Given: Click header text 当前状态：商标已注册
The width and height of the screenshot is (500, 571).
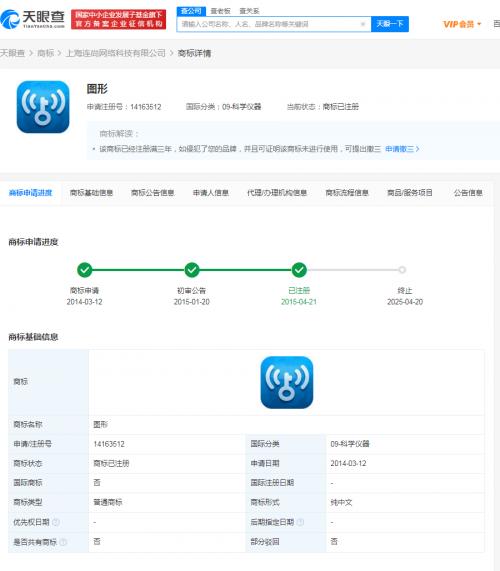Looking at the screenshot, I should pos(323,107).
